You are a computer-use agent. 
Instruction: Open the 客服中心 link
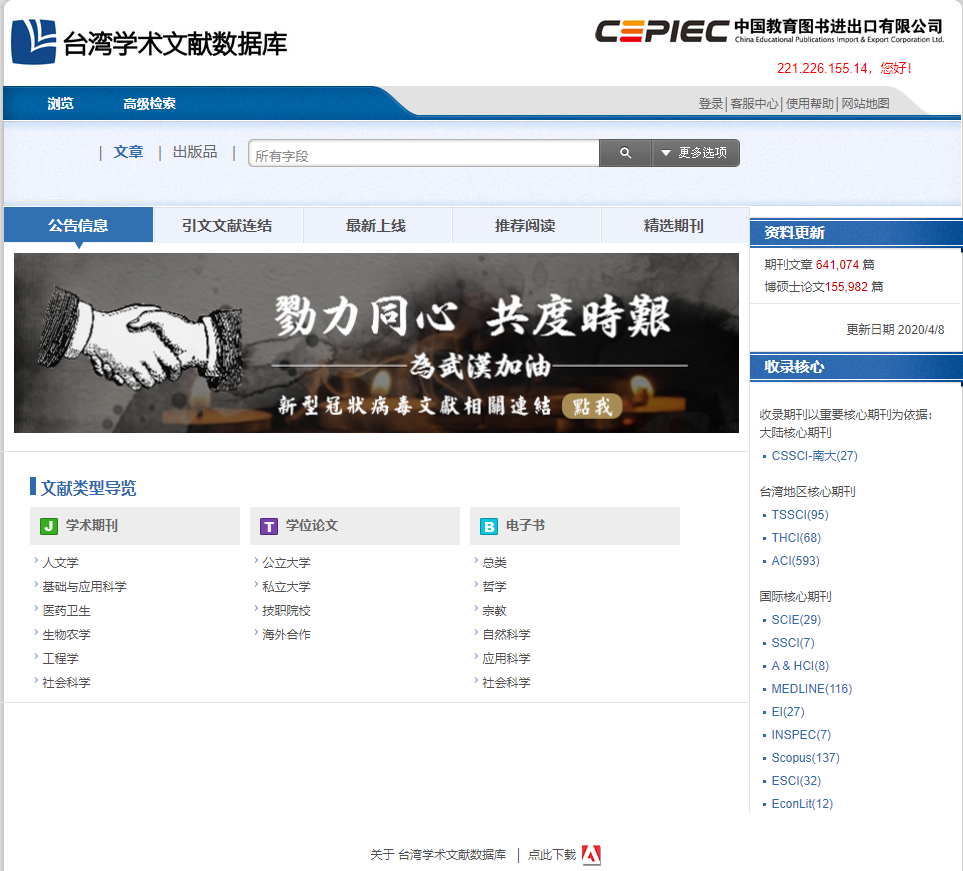[754, 103]
